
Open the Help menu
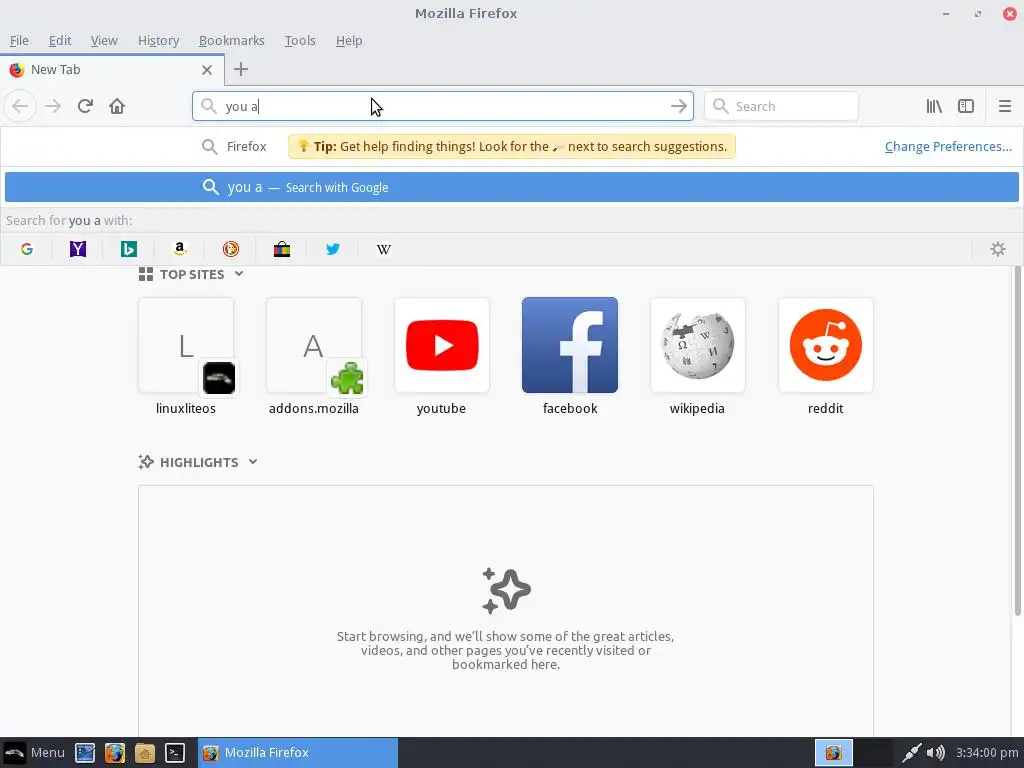pyautogui.click(x=349, y=40)
